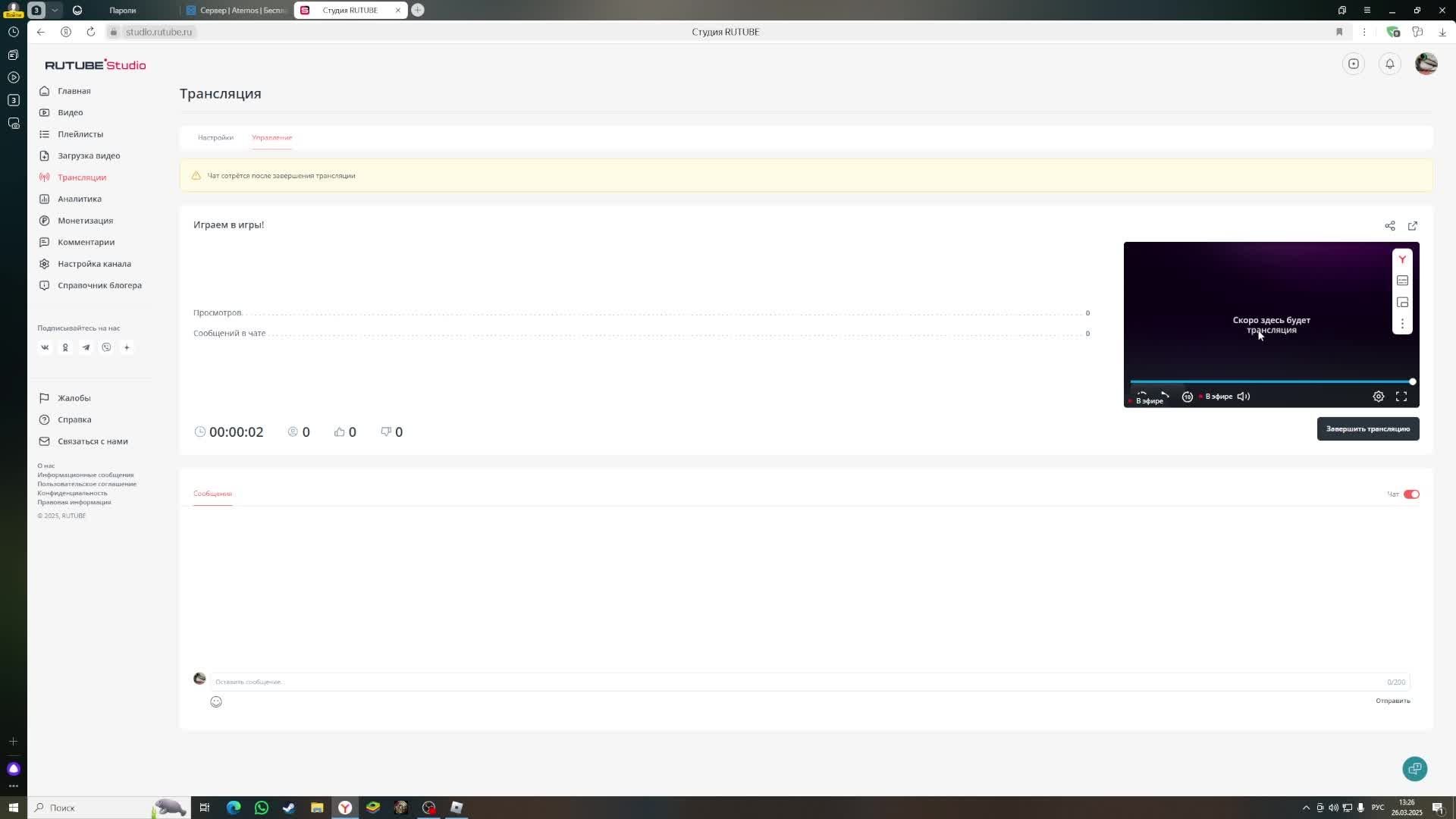The height and width of the screenshot is (819, 1456).
Task: Open stream in new window icon
Action: pos(1412,226)
